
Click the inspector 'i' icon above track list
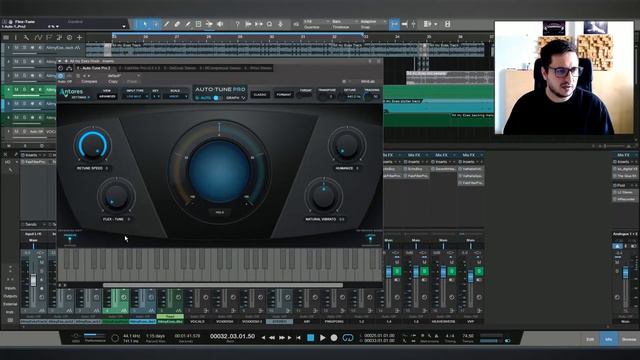coord(16,38)
